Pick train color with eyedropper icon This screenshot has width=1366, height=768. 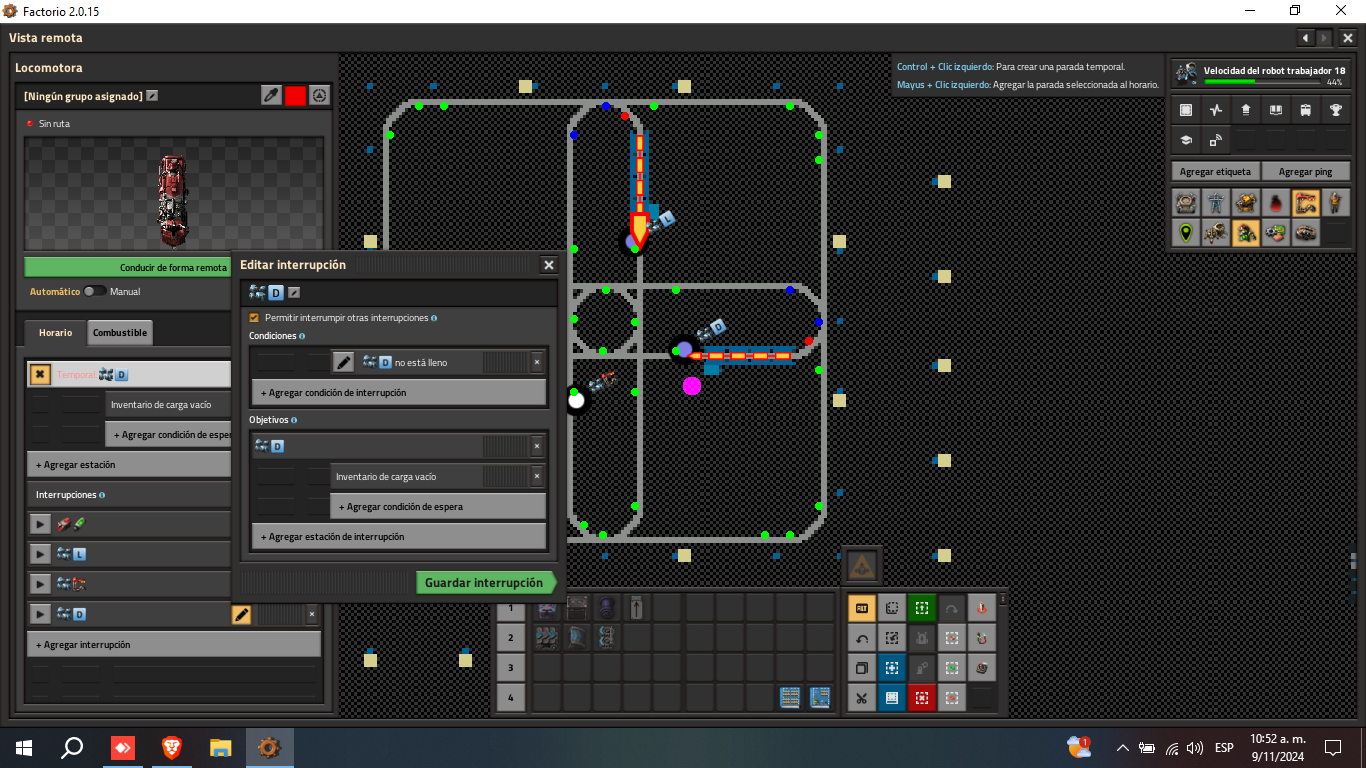(271, 96)
